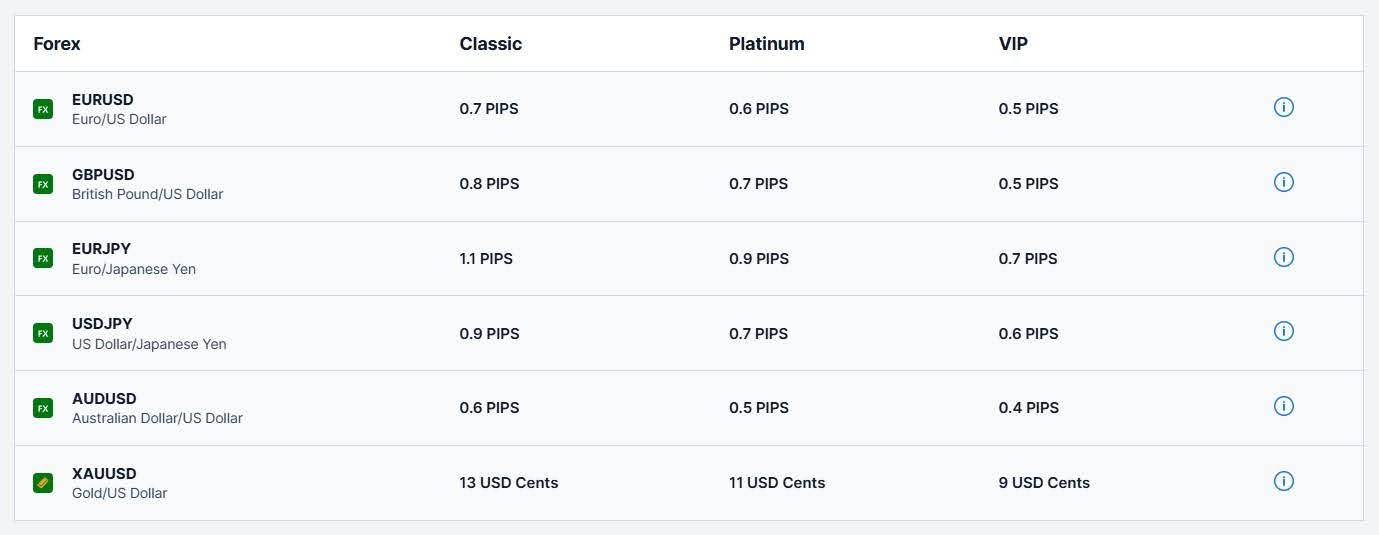Screen dimensions: 1379x535
Task: Click the 13 USD Cents Classic spread
Action: [508, 483]
